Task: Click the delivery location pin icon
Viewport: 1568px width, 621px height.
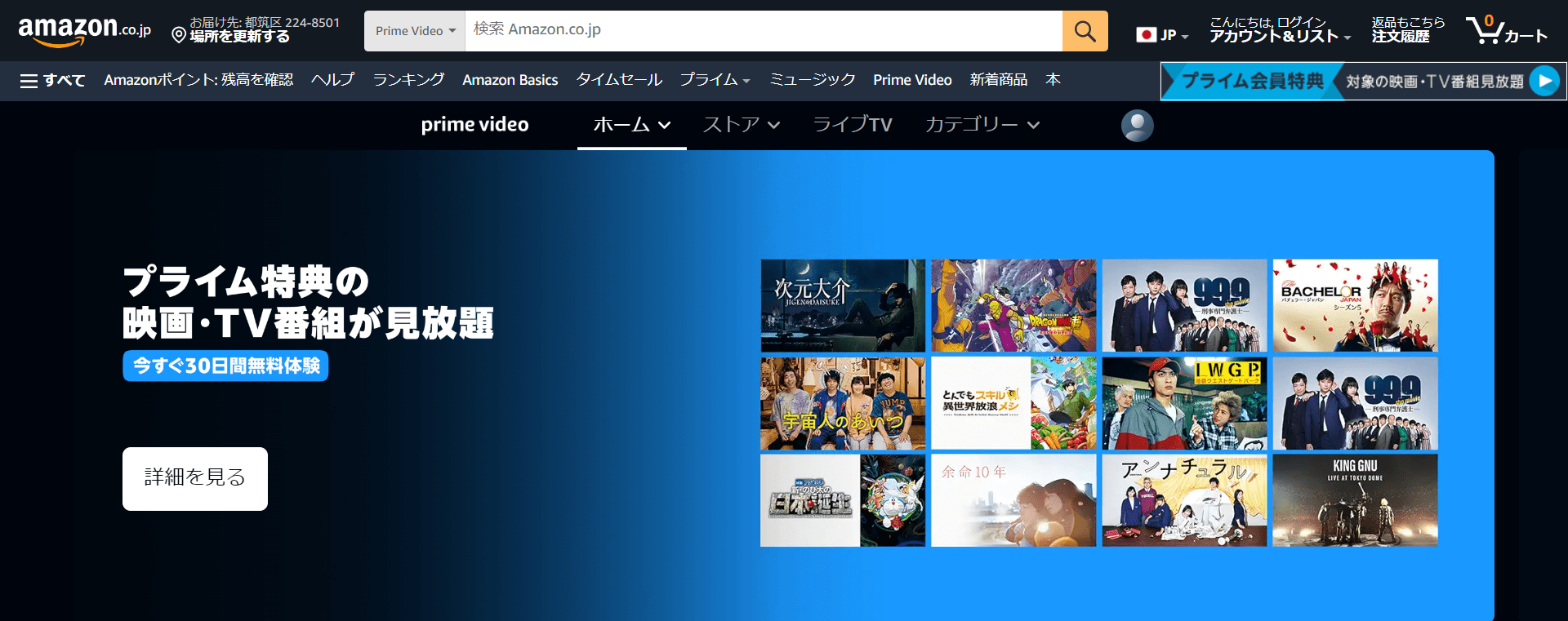Action: tap(179, 34)
